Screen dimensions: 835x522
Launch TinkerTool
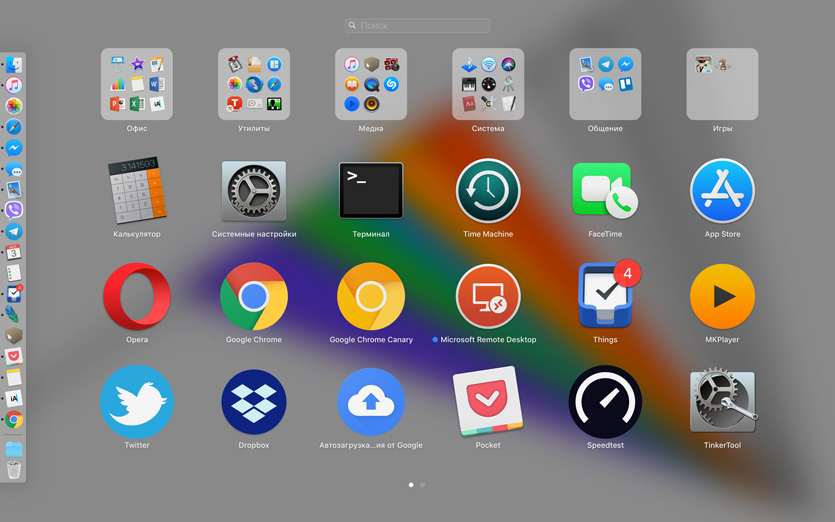(x=723, y=399)
